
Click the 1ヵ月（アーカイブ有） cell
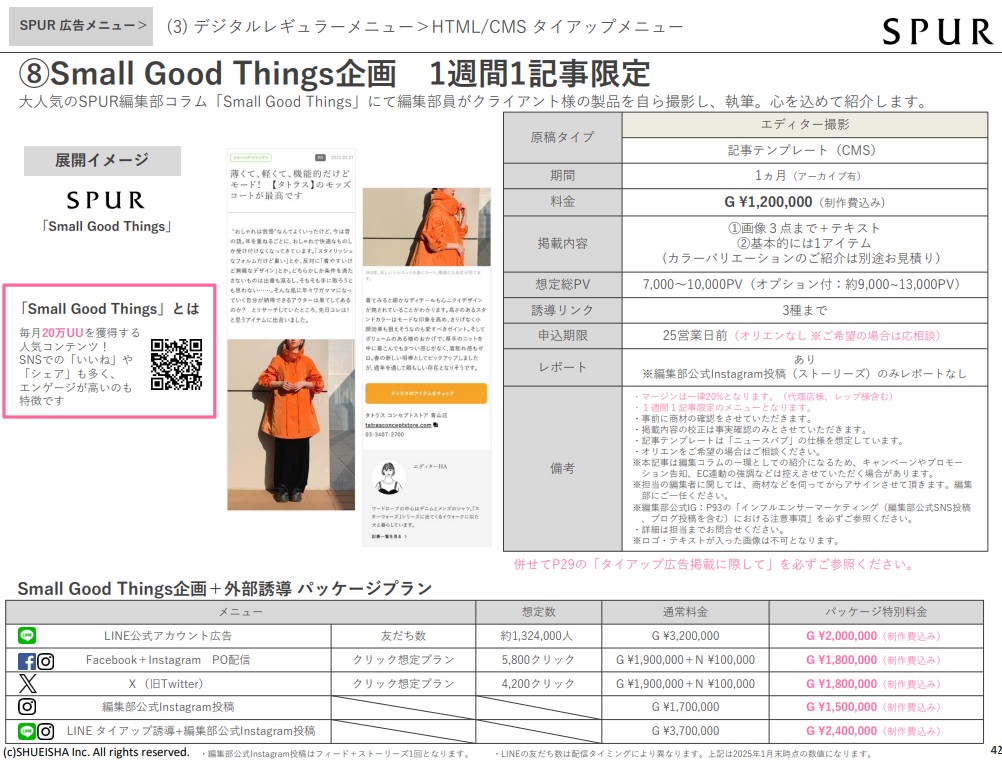(x=805, y=176)
